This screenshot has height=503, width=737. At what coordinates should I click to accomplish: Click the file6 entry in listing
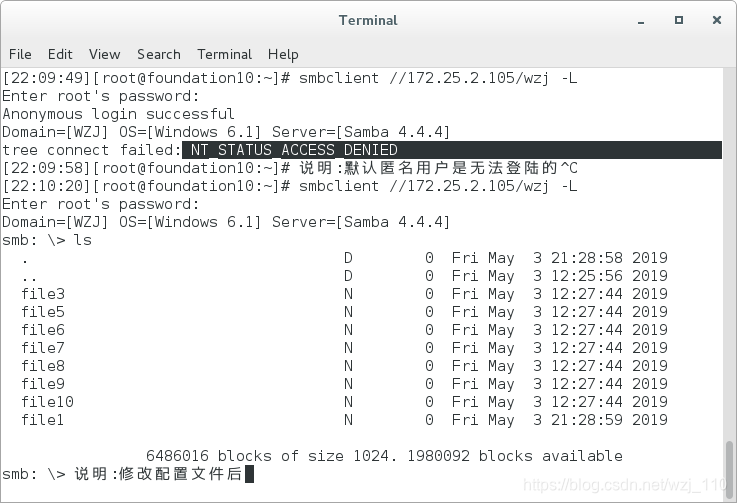[43, 330]
